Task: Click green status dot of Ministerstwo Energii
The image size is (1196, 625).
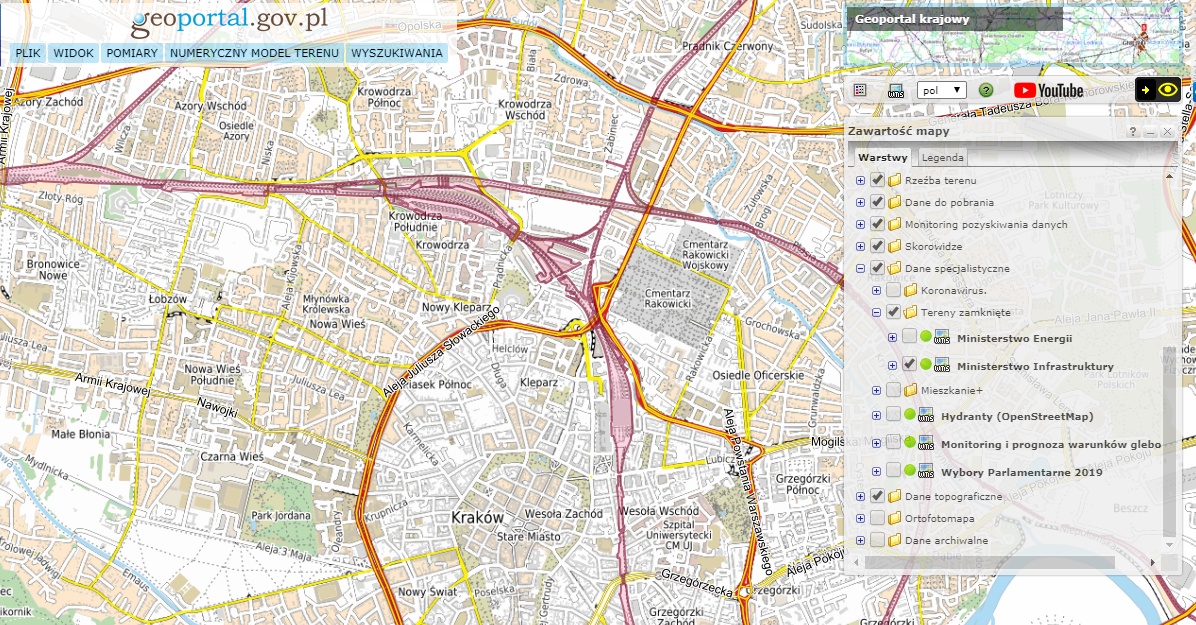Action: [925, 337]
